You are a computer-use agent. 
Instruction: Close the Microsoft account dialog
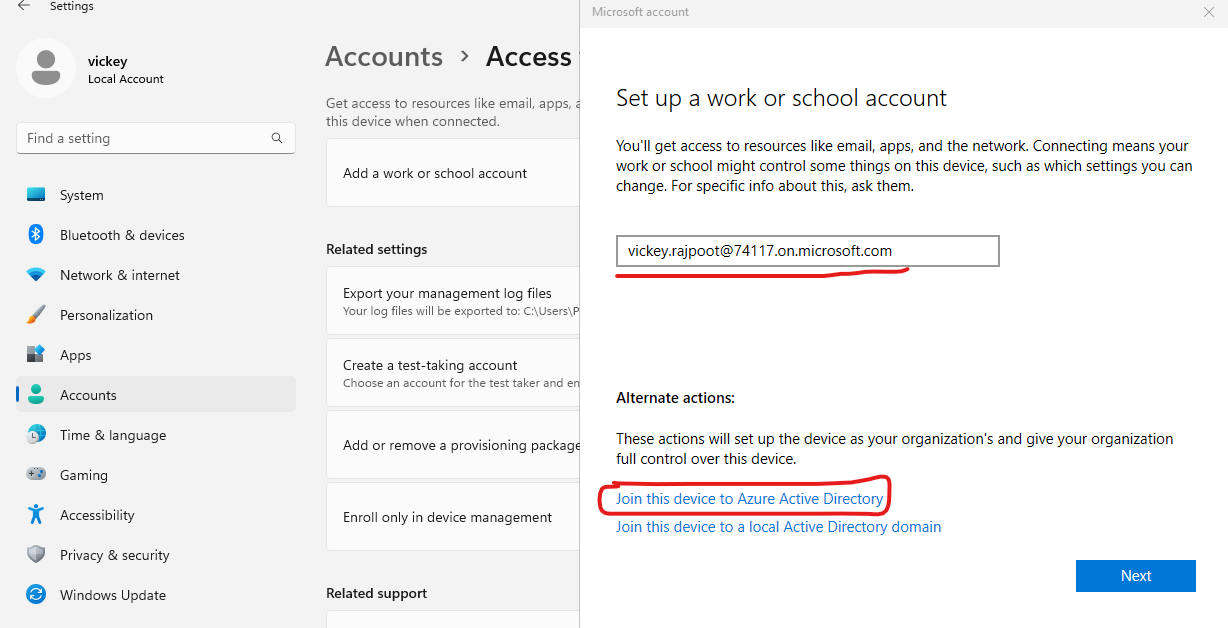pos(1208,12)
